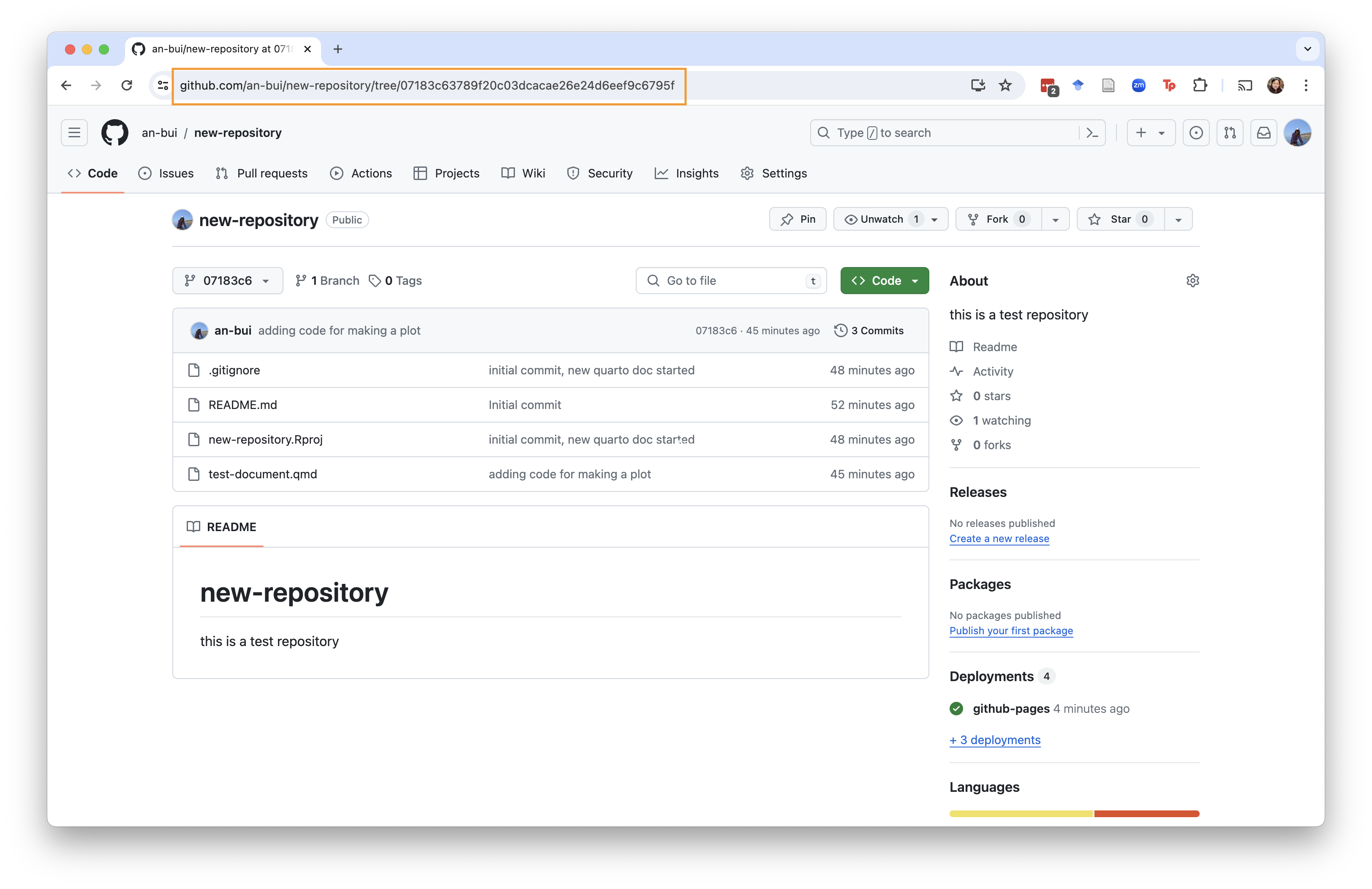Click the Create a new release link
The image size is (1372, 889).
[x=999, y=538]
